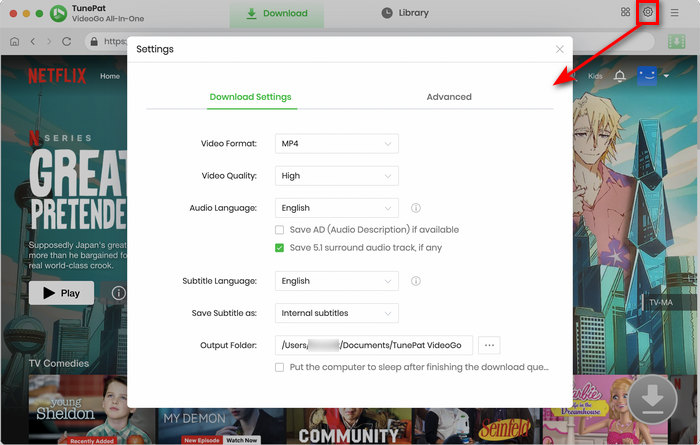
Task: Enable Save AD audio description checkbox
Action: click(x=279, y=230)
